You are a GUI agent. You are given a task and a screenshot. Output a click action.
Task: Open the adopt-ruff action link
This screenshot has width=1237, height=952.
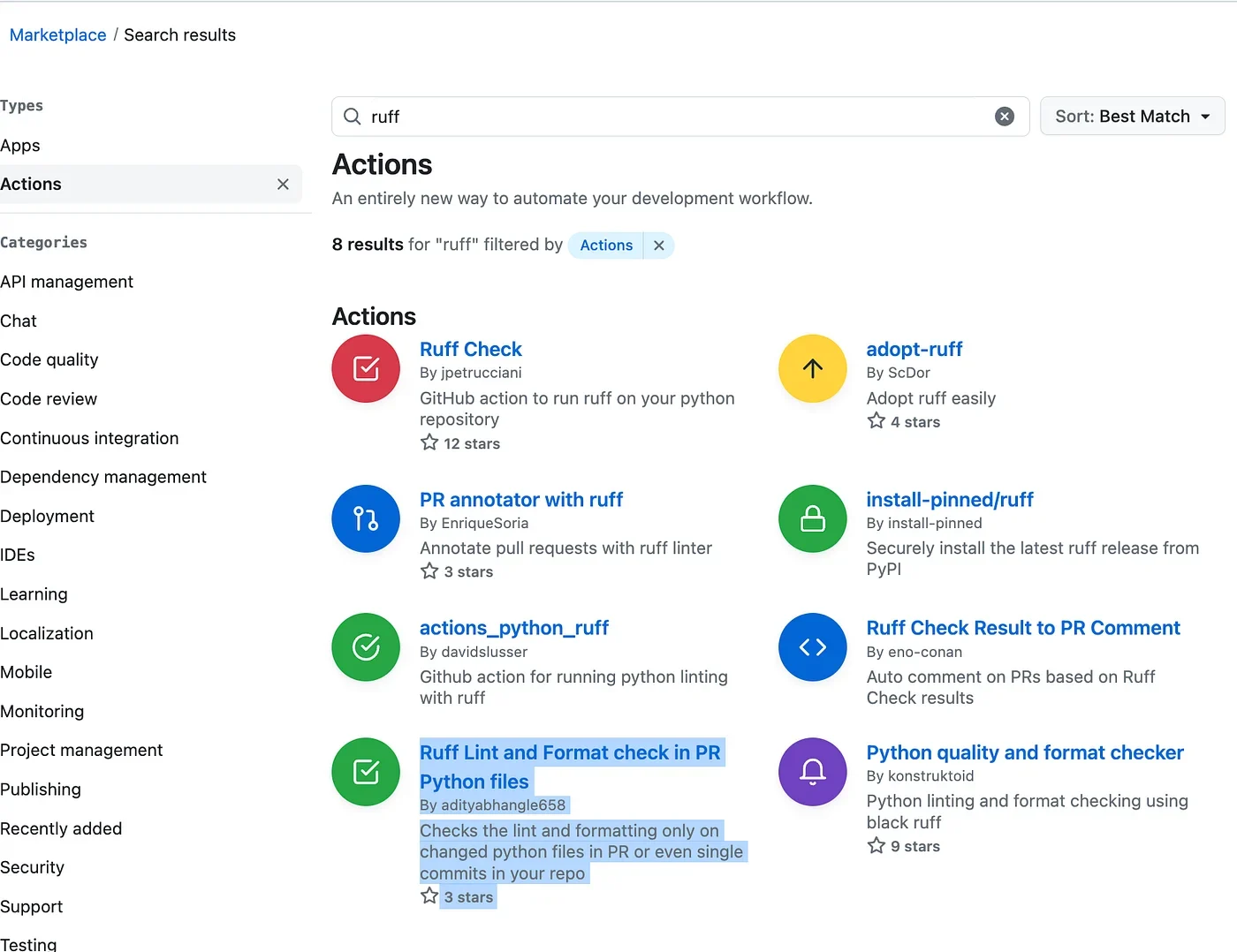pos(914,350)
